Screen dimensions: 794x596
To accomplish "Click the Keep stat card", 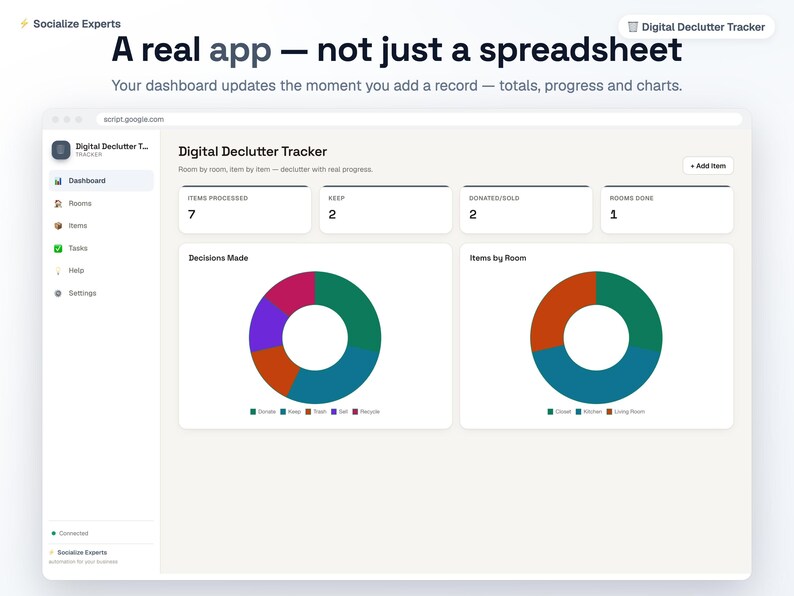I will 385,210.
